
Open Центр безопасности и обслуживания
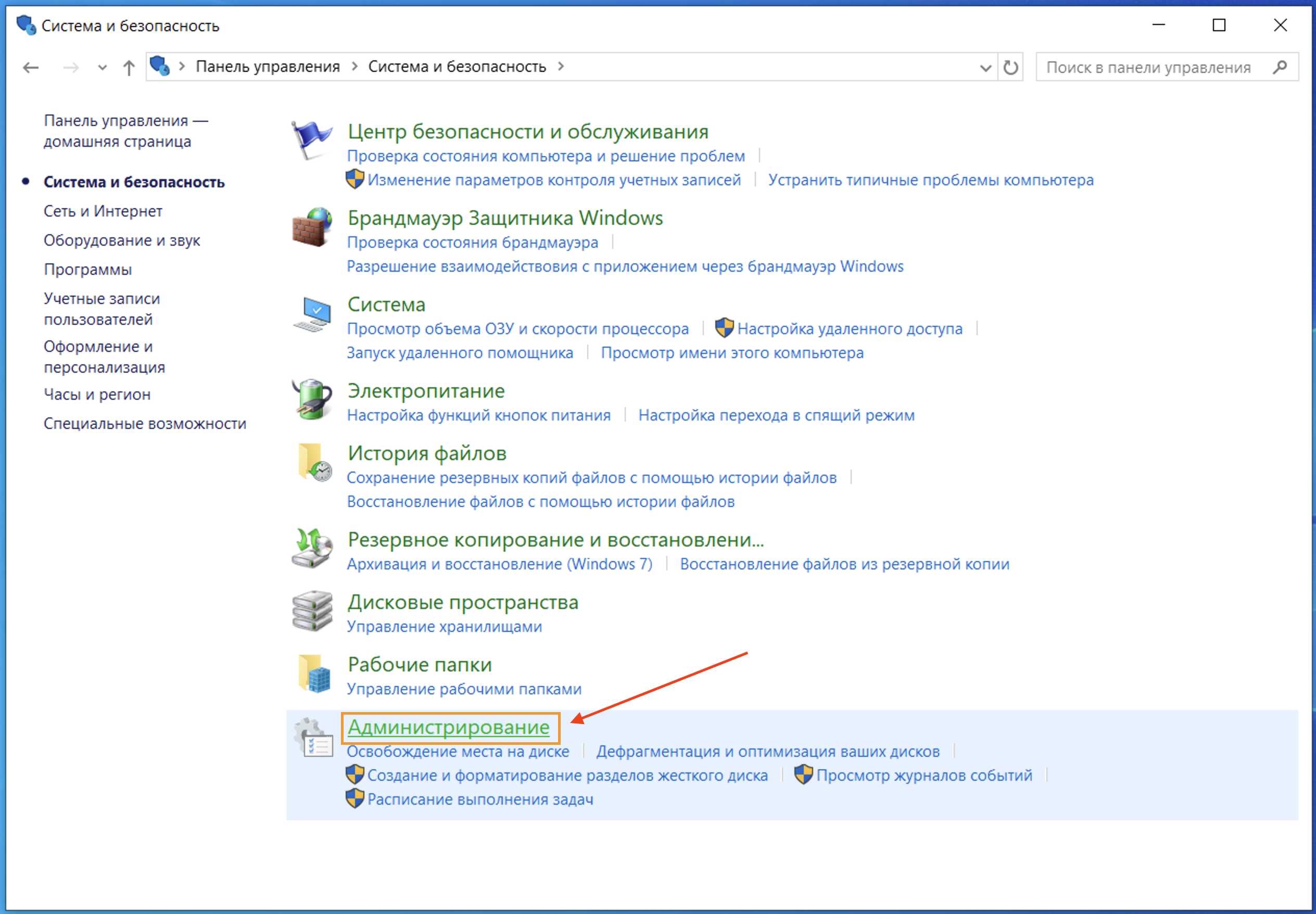[x=528, y=132]
